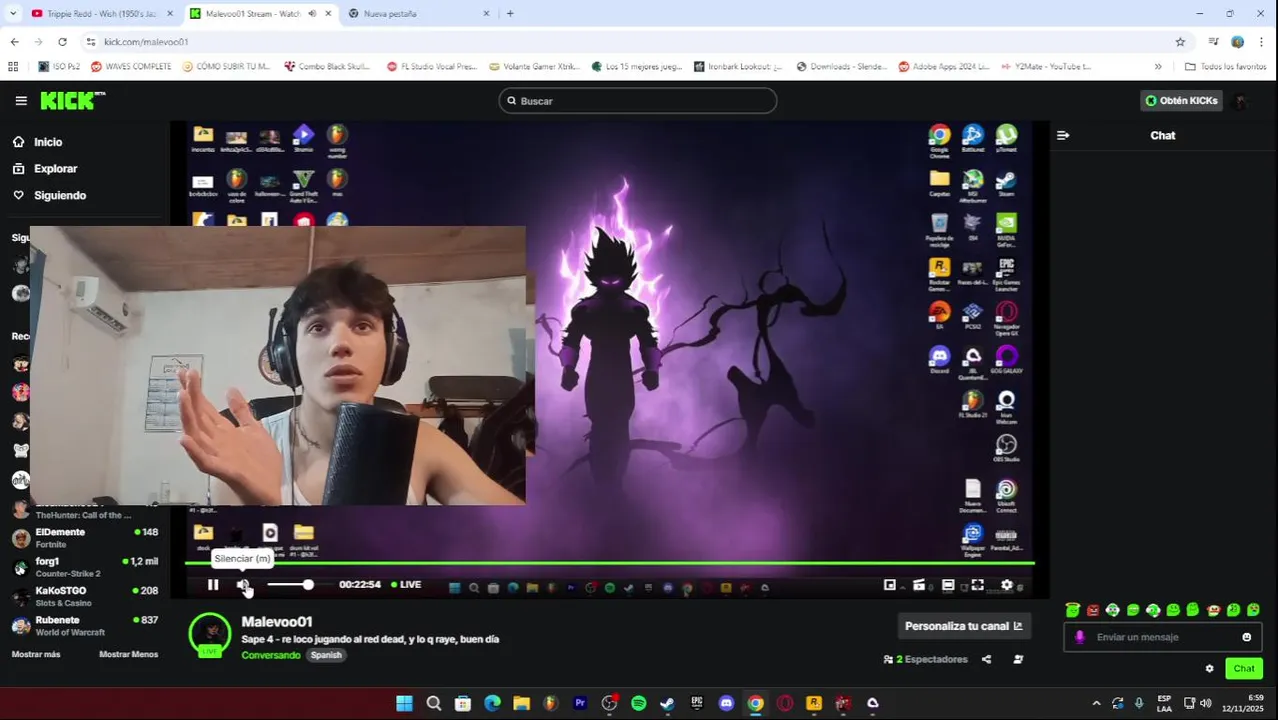Open Epic Games Launcher from the taskbar
Screen dimensions: 1278x720
click(697, 704)
